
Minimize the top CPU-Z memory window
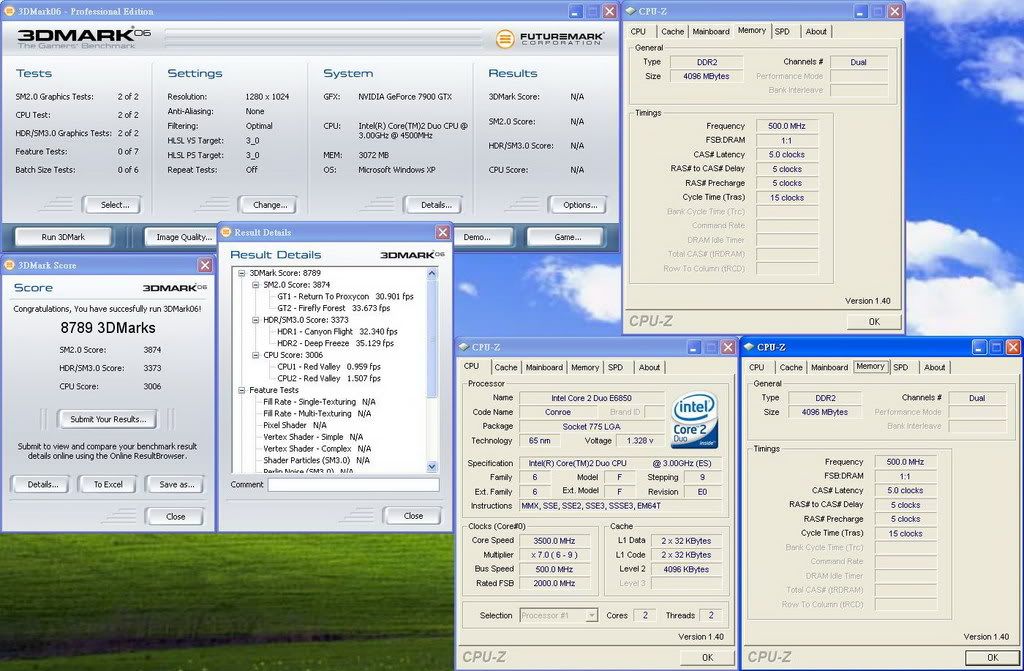(x=861, y=11)
